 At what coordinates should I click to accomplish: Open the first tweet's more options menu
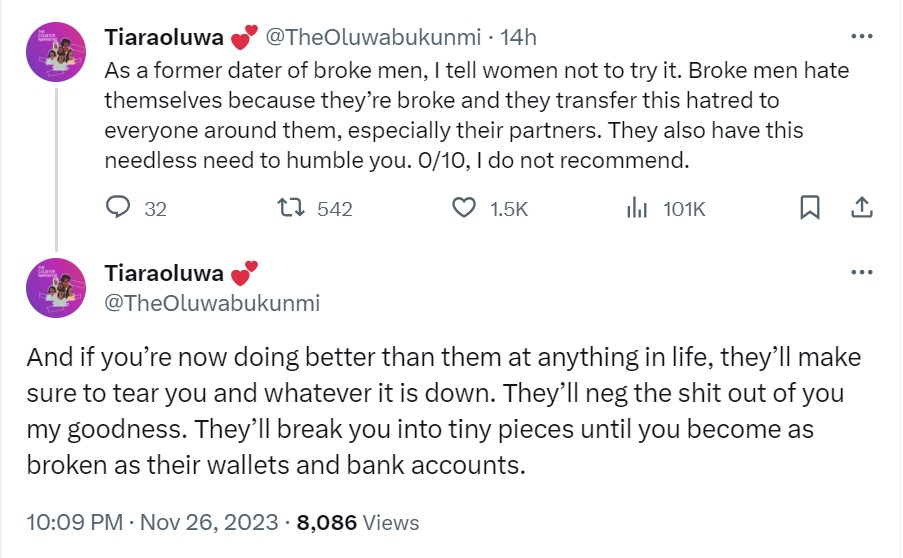861,37
